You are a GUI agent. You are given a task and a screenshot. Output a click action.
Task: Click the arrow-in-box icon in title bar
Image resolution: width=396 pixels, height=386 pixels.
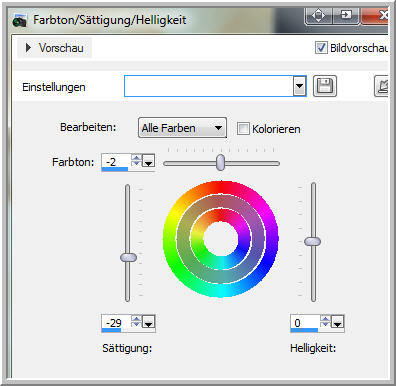346,15
